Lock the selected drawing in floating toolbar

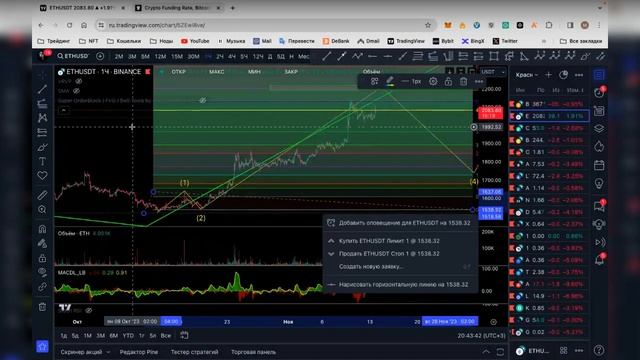(448, 82)
